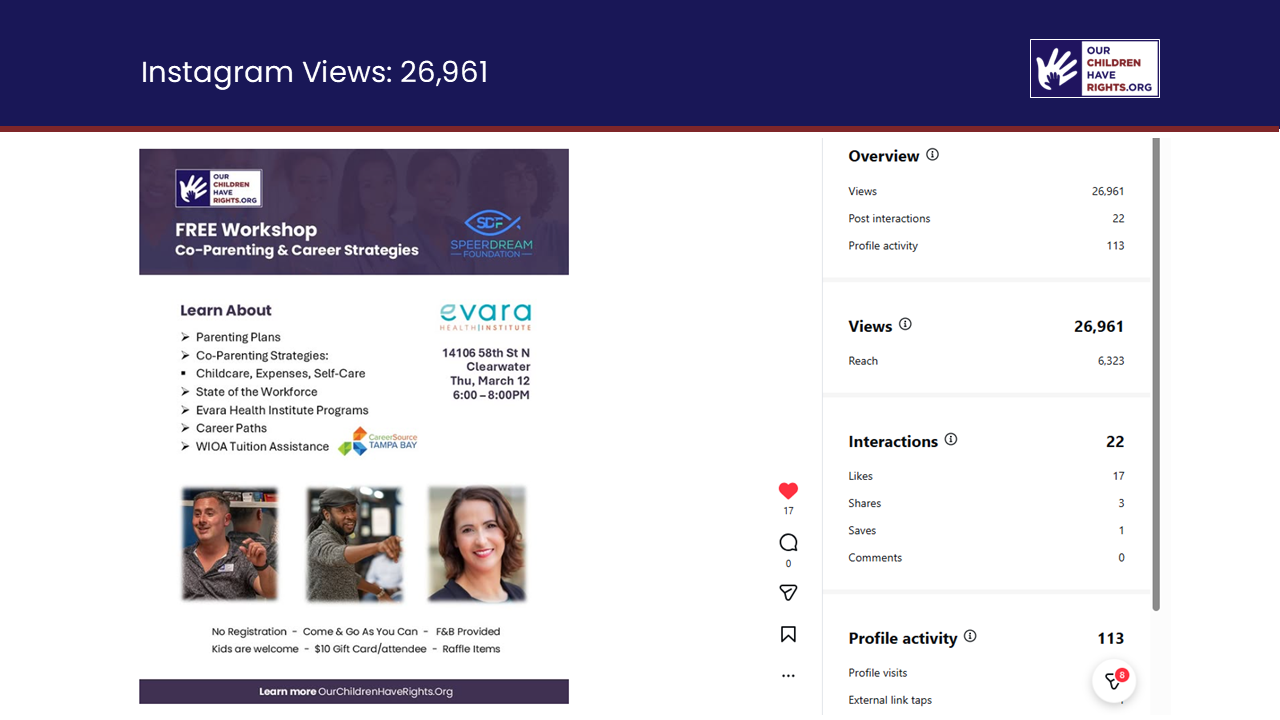The height and width of the screenshot is (720, 1280).
Task: Click the State of the Workforce bullet
Action: pyautogui.click(x=257, y=392)
